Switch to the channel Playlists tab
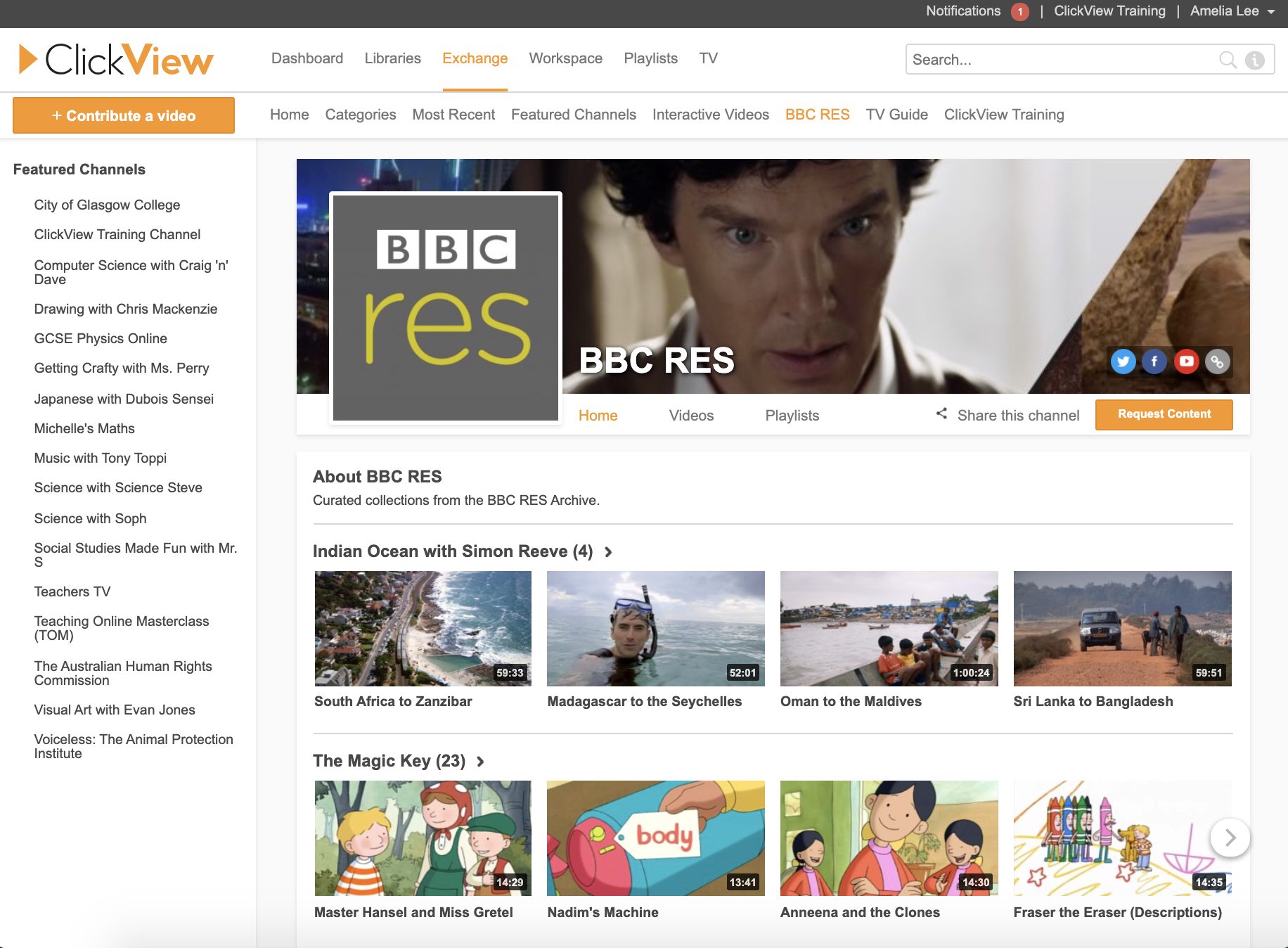This screenshot has height=948, width=1288. 792,416
